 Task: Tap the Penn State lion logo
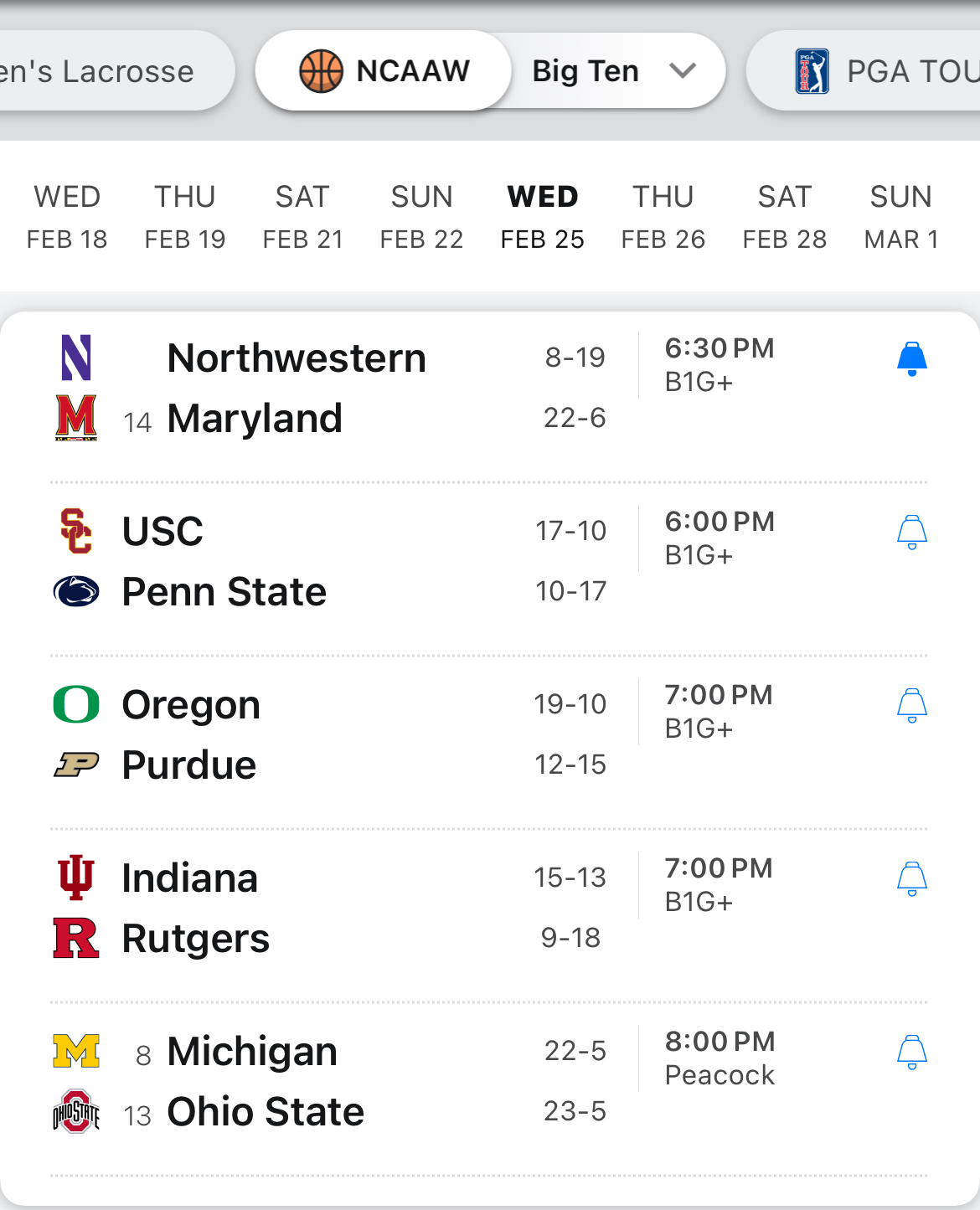[76, 591]
